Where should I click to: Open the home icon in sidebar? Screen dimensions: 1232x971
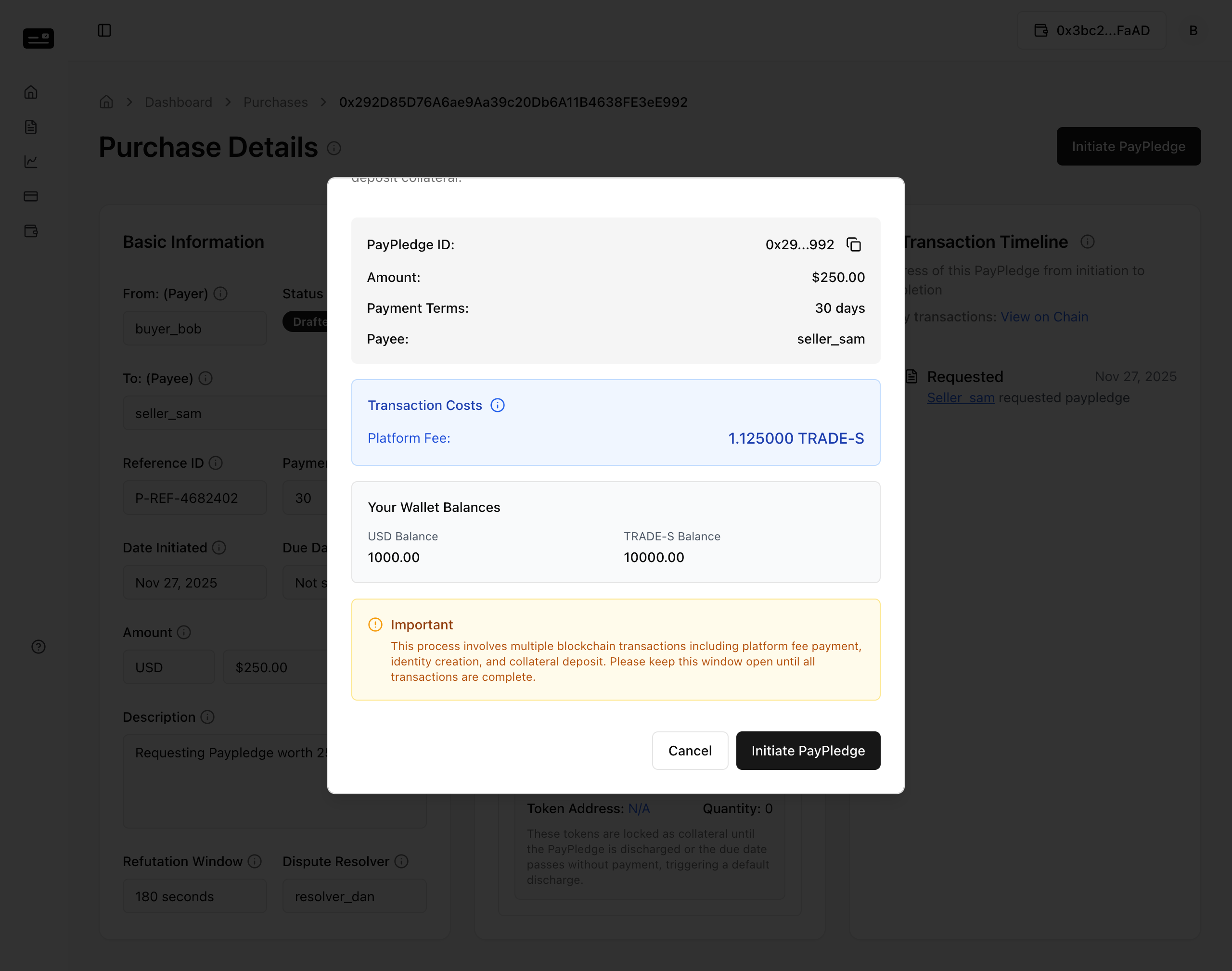click(31, 92)
